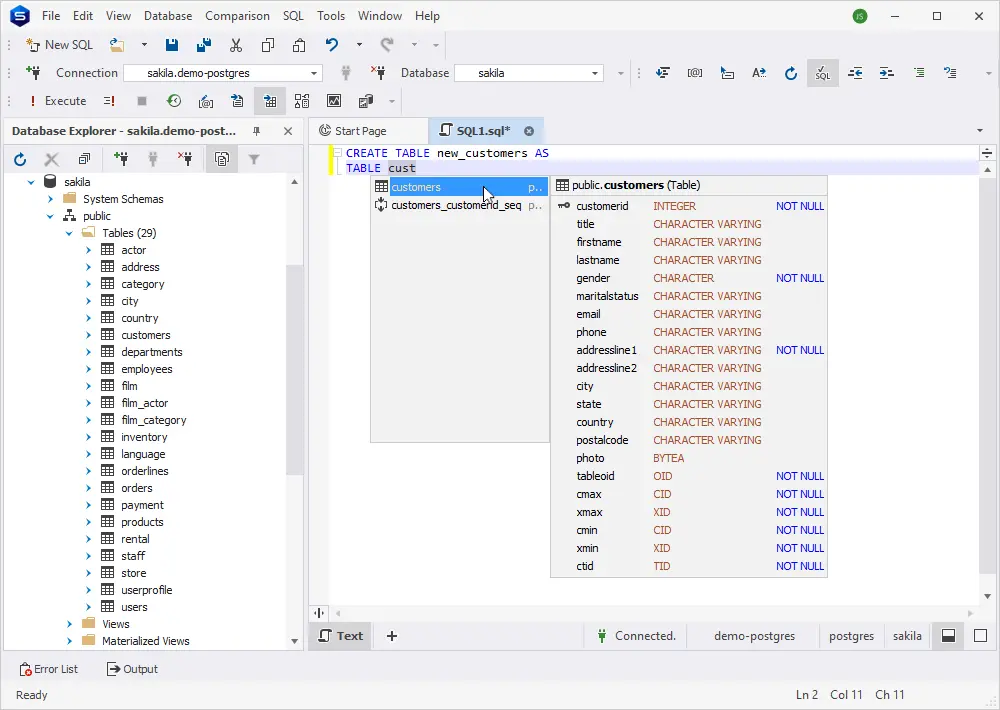The width and height of the screenshot is (1000, 710).
Task: Click the Save icon in the toolbar
Action: pos(172,45)
